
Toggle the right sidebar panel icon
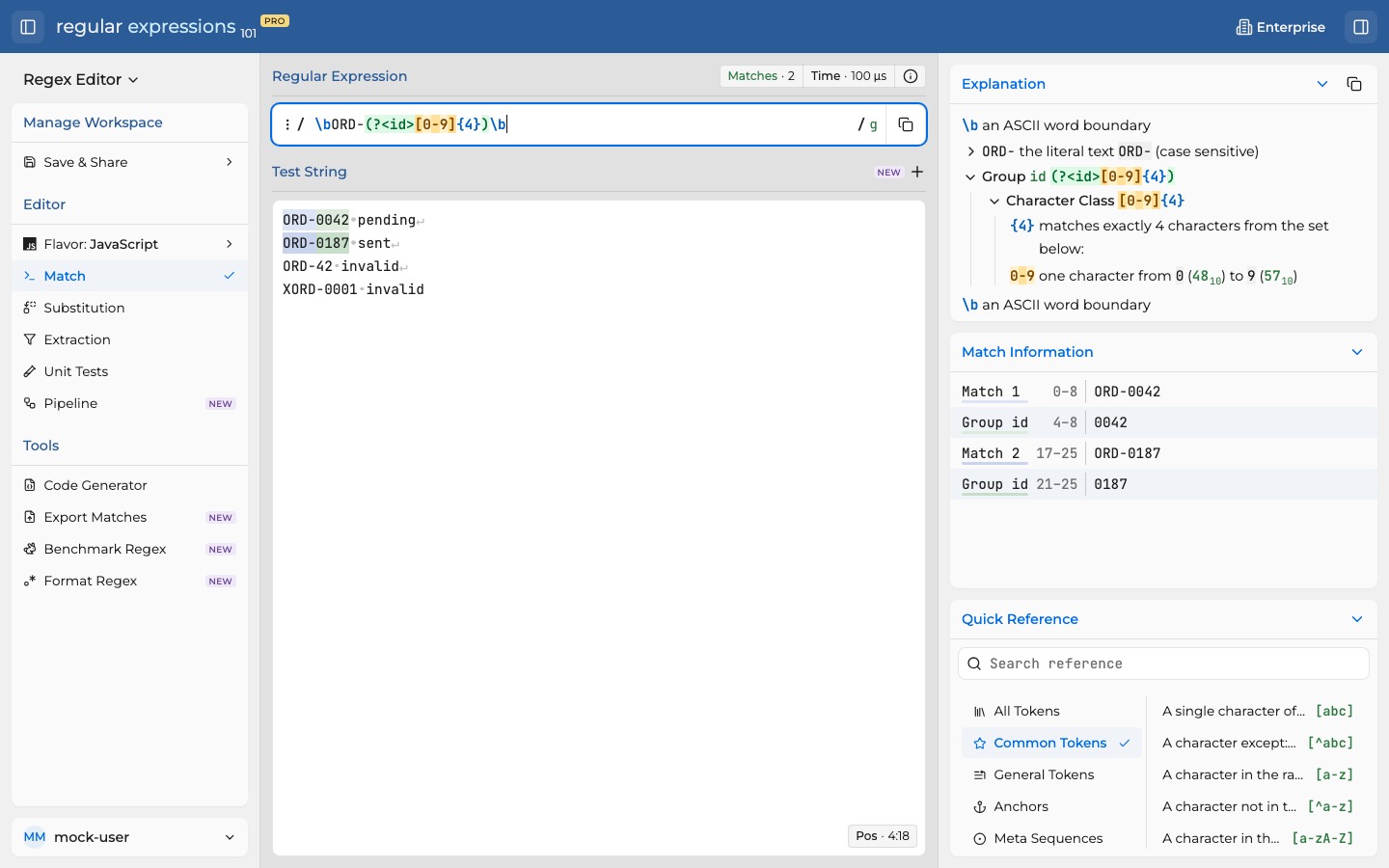1362,27
